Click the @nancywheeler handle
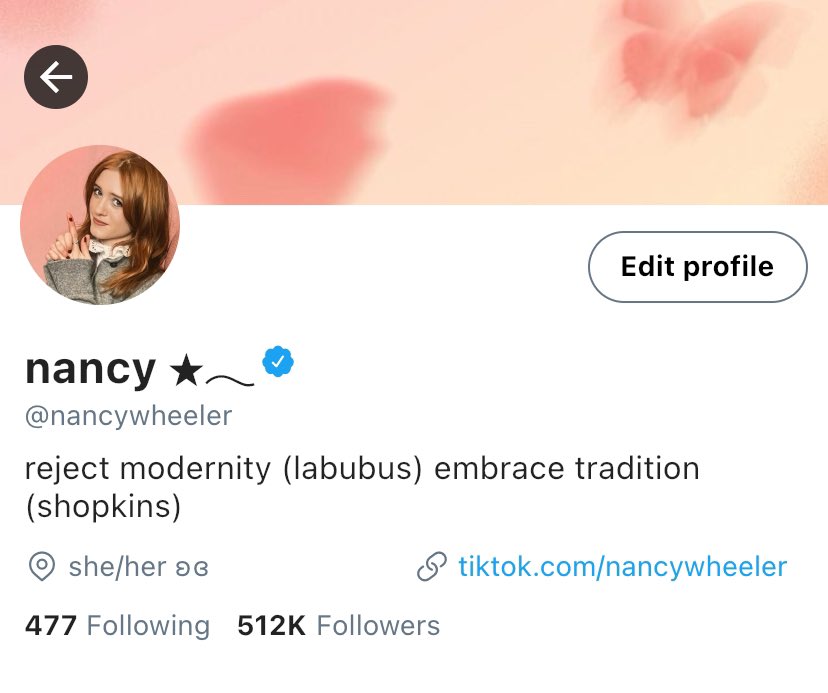 click(x=128, y=416)
